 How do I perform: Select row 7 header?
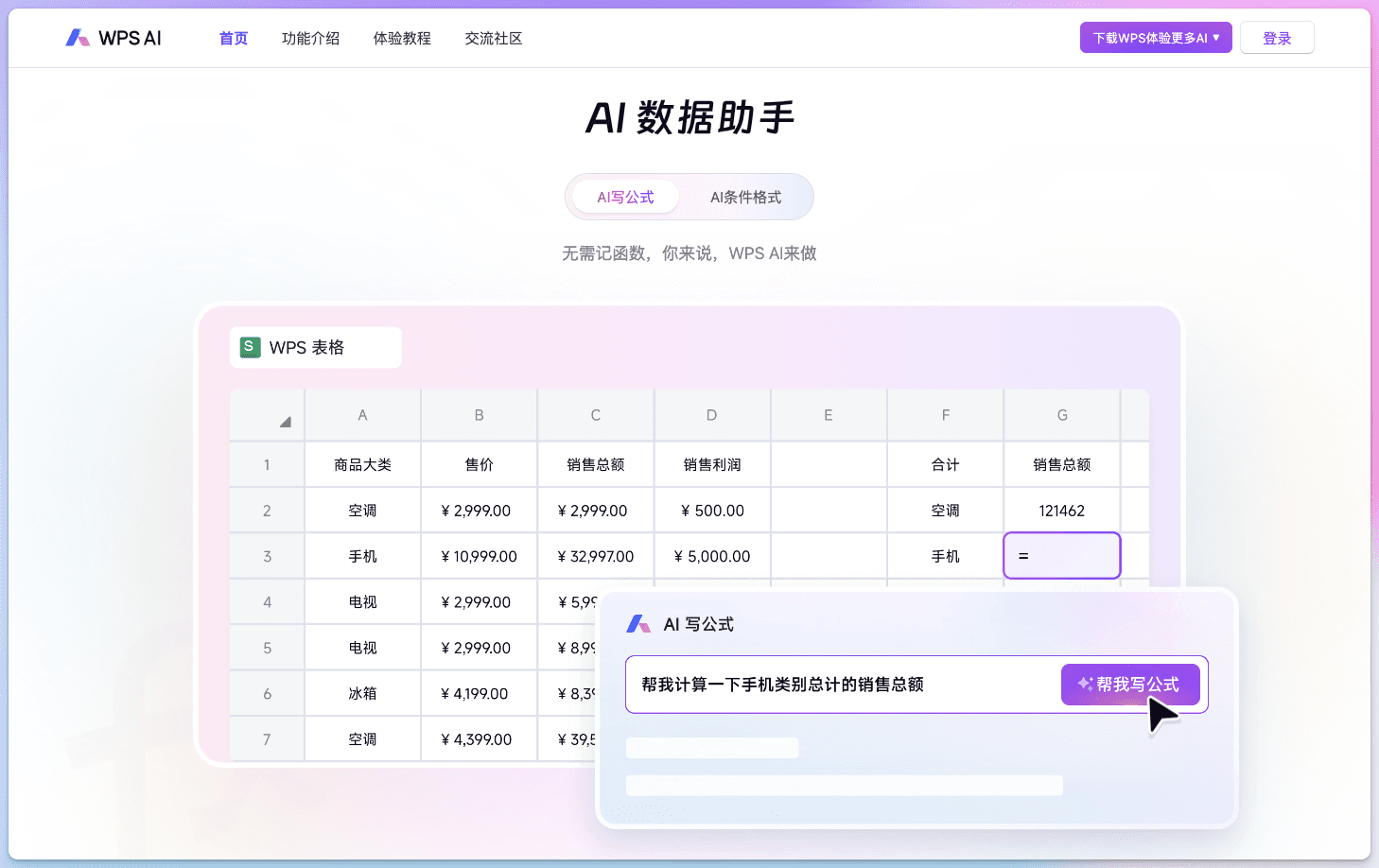pos(267,739)
